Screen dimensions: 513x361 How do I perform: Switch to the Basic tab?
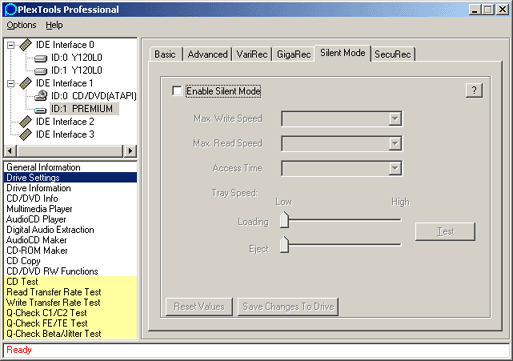tap(165, 54)
